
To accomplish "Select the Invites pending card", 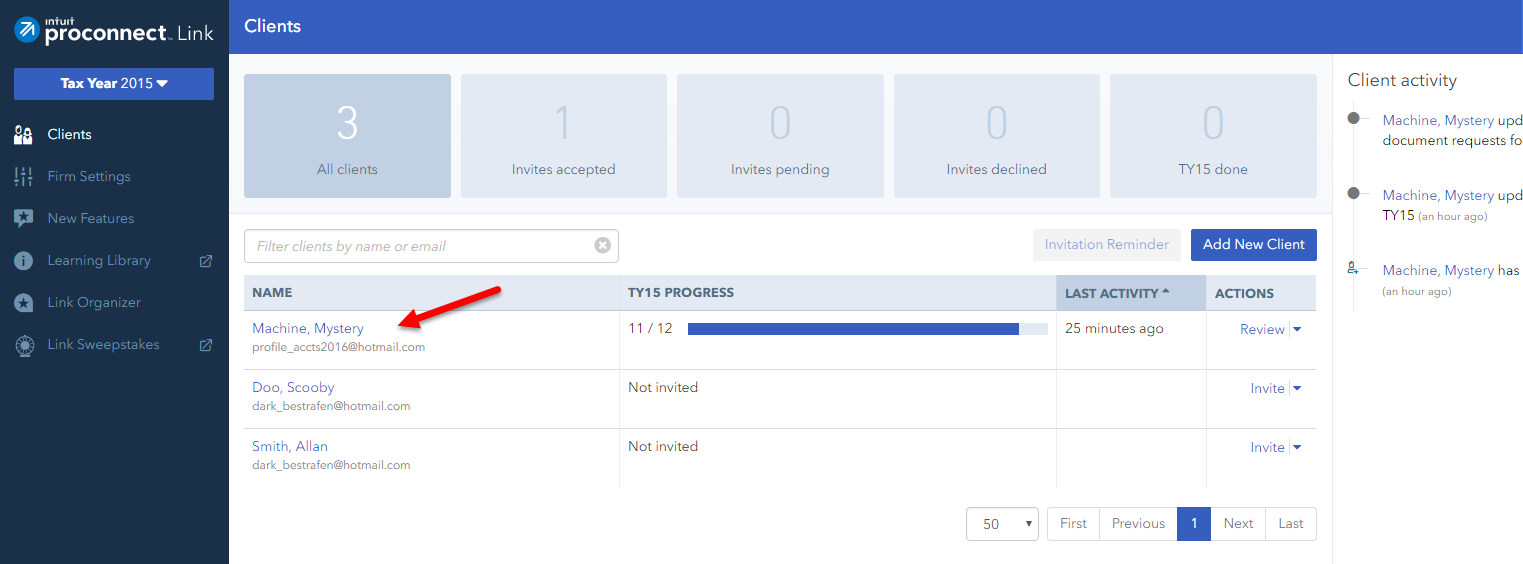I will (780, 136).
